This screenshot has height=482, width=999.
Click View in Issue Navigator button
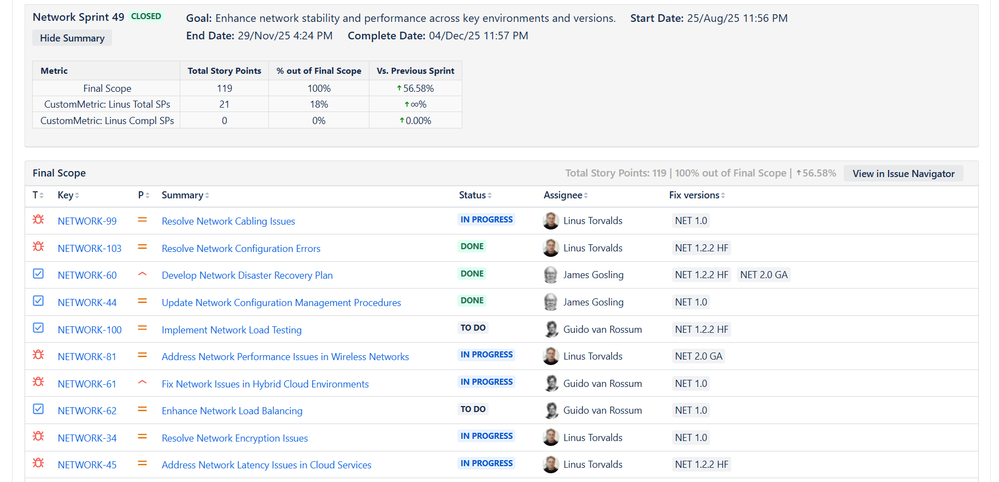tap(903, 173)
